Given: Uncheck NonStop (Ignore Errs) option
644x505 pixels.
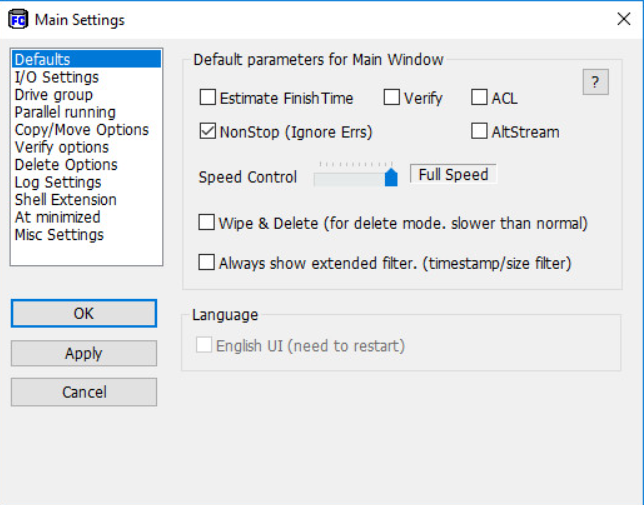Looking at the screenshot, I should (x=208, y=131).
